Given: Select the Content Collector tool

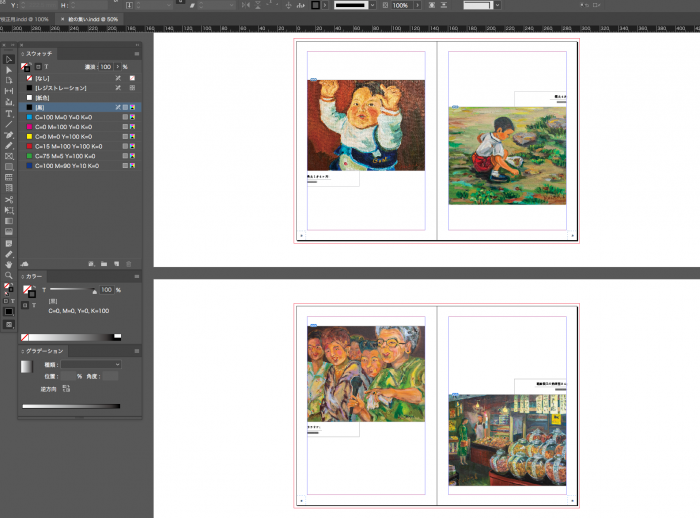Looking at the screenshot, I should pyautogui.click(x=8, y=102).
